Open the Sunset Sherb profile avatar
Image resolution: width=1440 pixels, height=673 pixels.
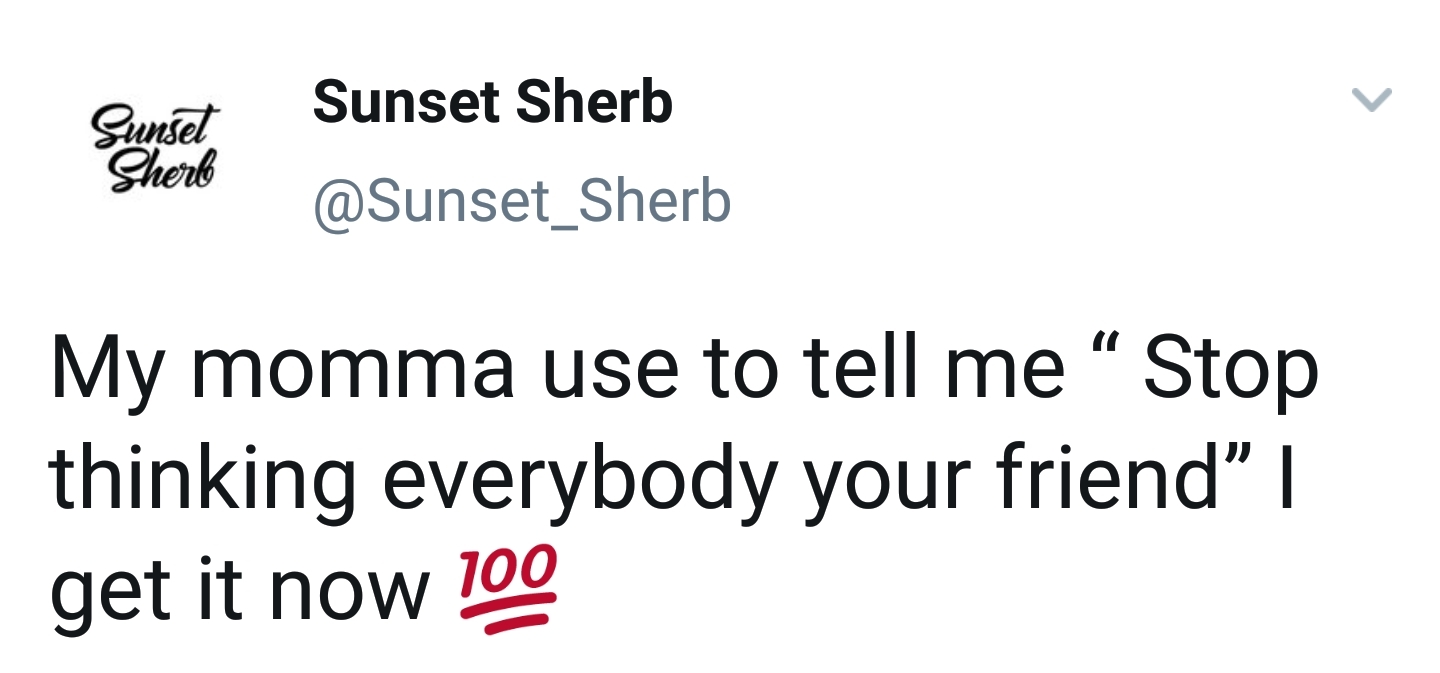(156, 150)
